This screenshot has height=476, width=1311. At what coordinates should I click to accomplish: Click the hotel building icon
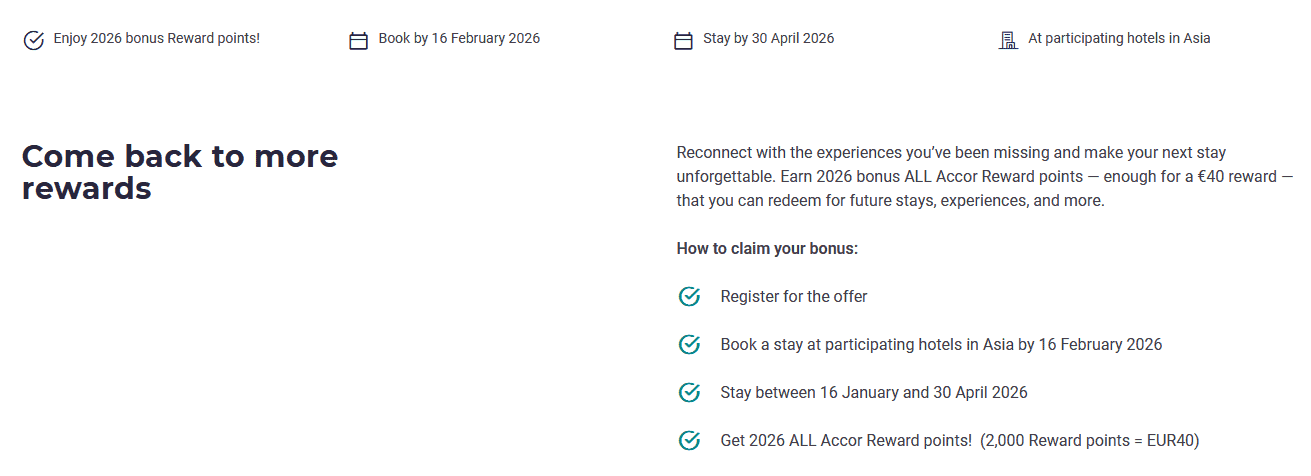[x=1008, y=40]
